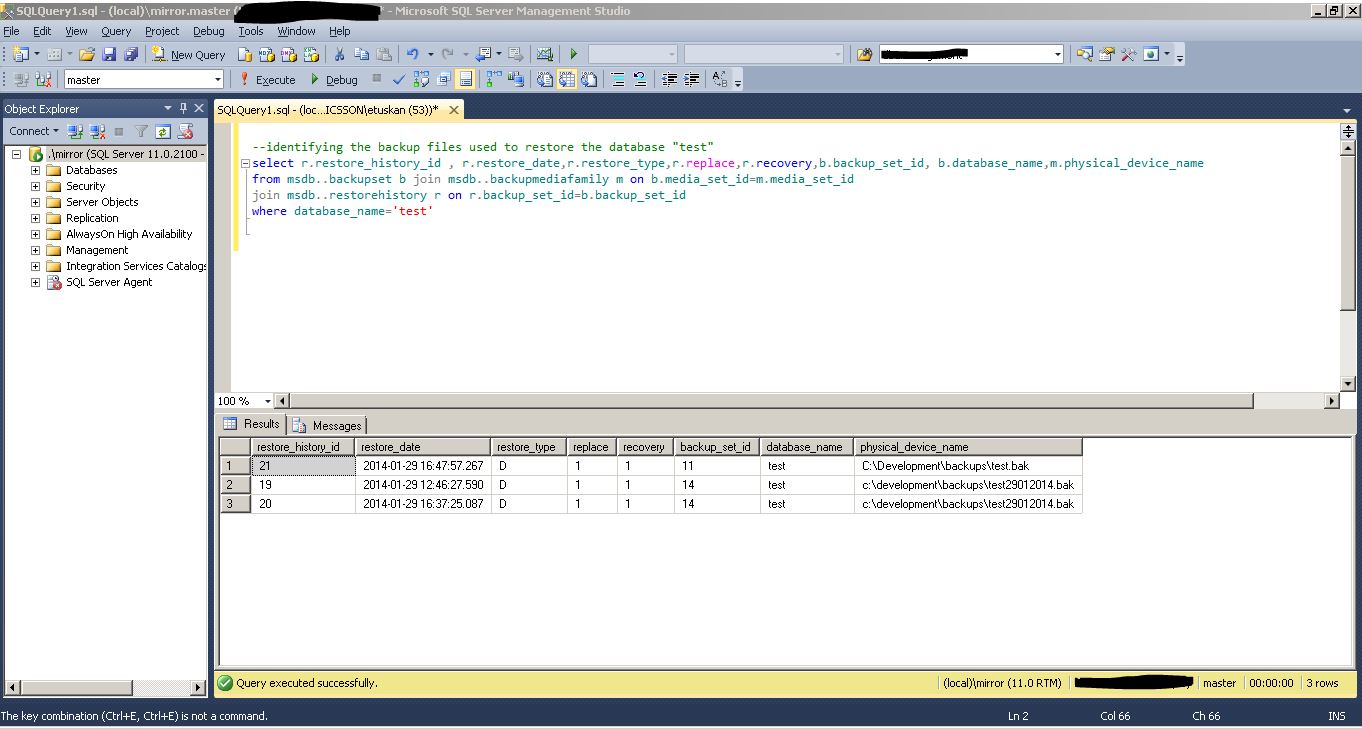
Task: Open the Activity Monitor icon
Action: 544,55
